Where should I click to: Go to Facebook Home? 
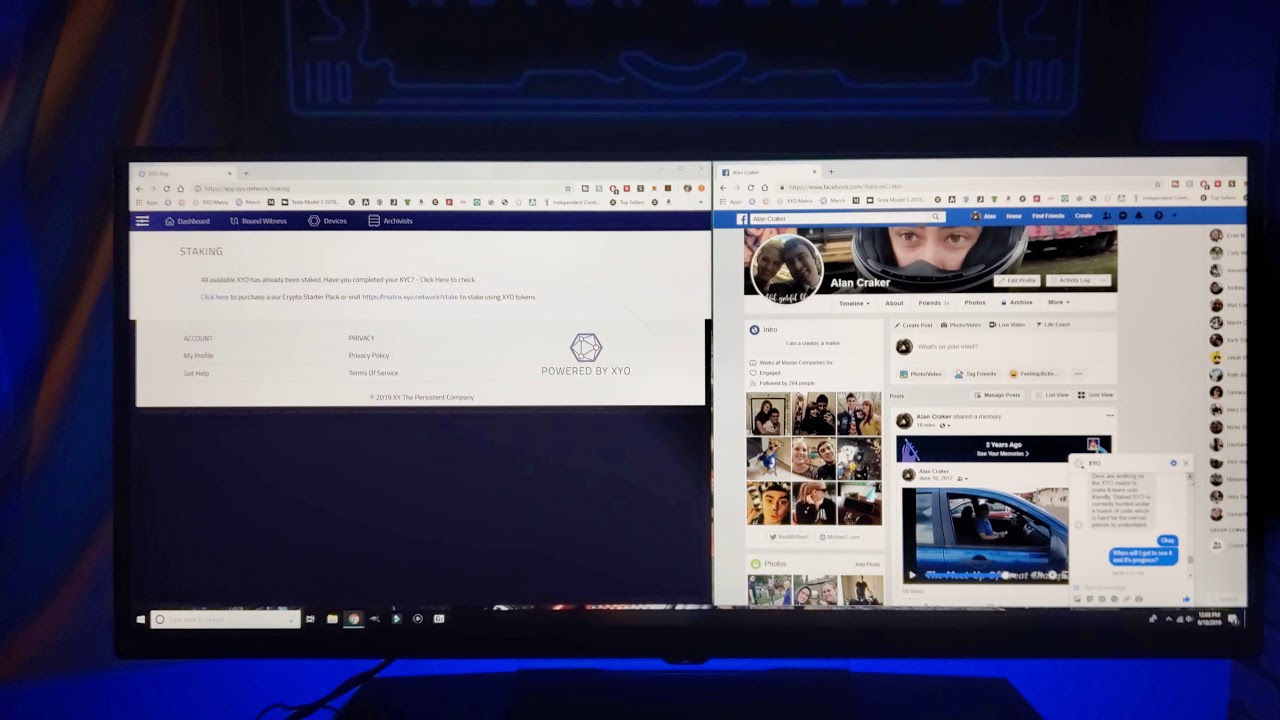pyautogui.click(x=1014, y=216)
